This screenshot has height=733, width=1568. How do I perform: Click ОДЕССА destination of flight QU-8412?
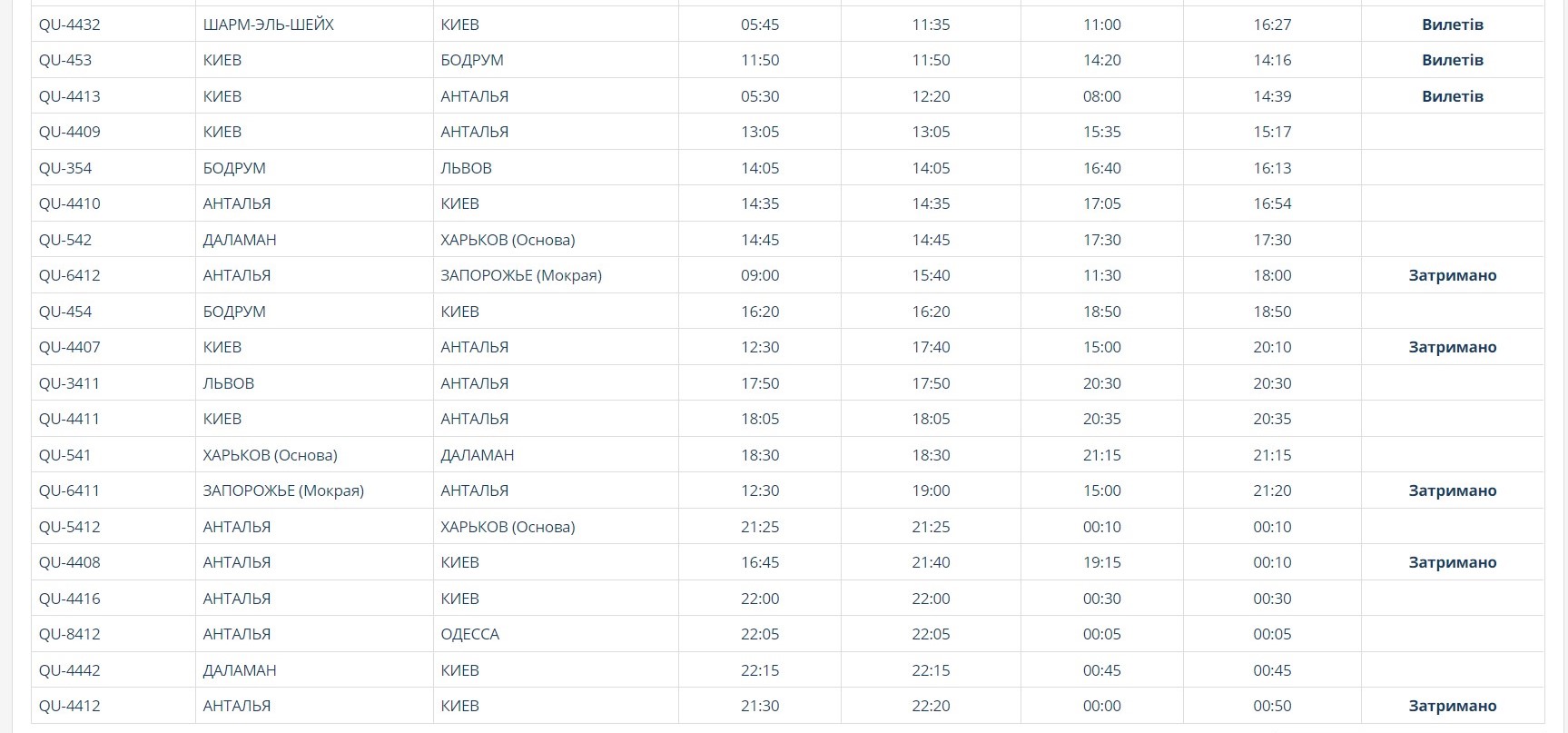470,634
